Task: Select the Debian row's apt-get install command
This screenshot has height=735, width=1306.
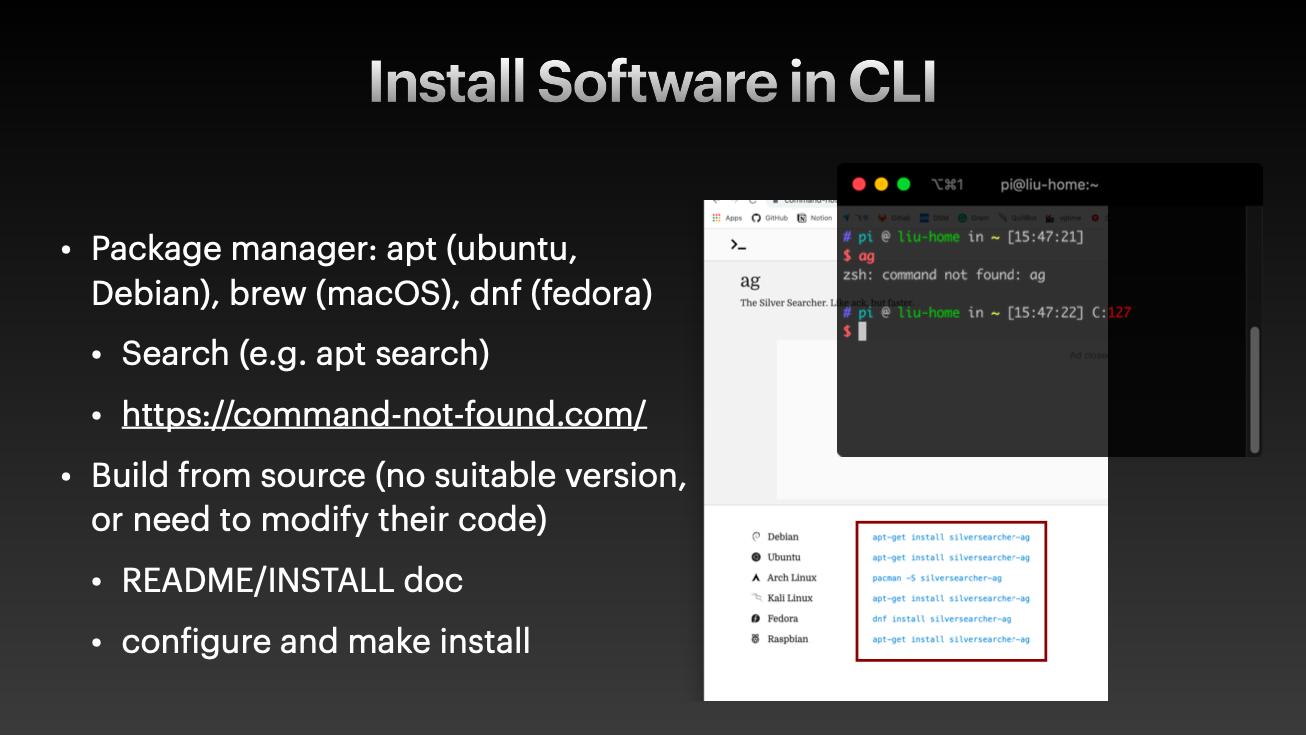Action: 951,537
